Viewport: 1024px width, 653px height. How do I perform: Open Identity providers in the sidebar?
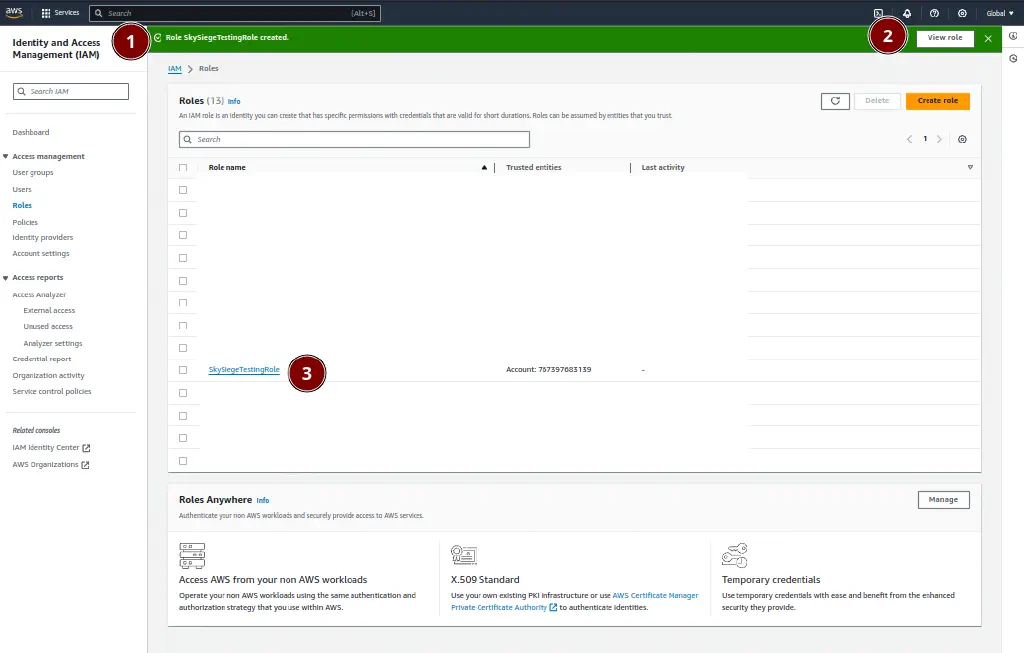[x=42, y=238]
